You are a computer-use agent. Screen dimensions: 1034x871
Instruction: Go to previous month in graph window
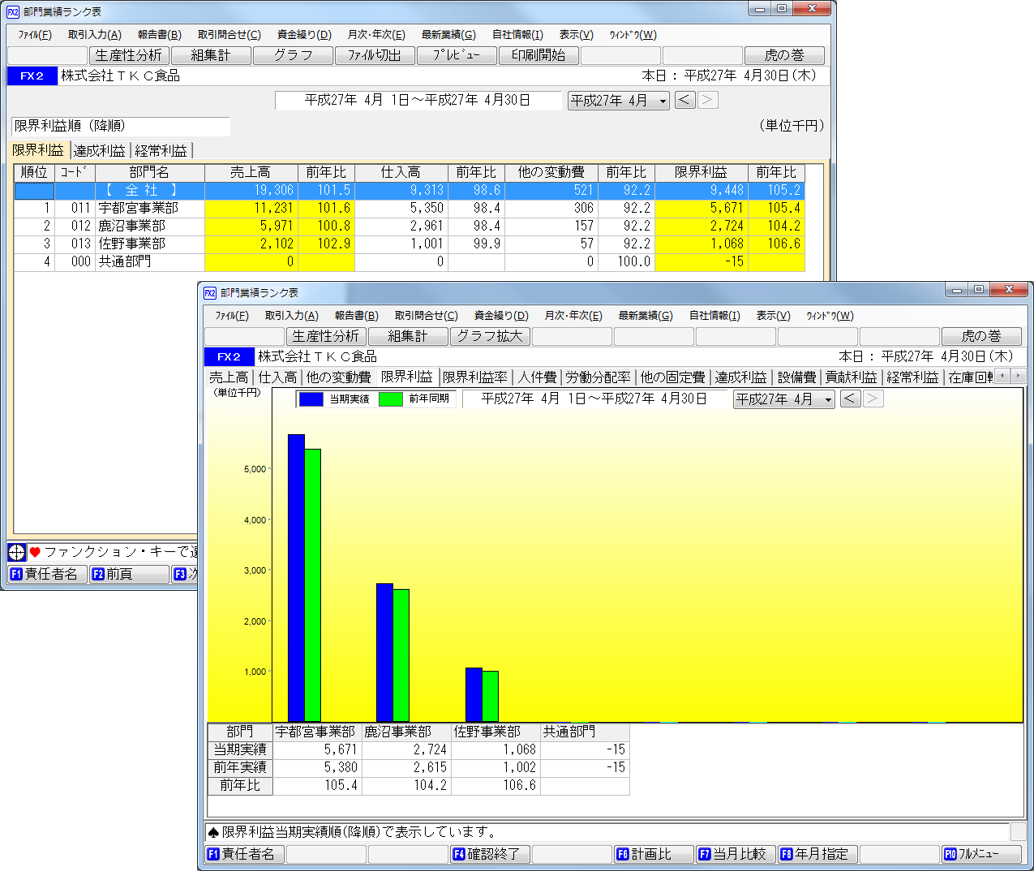[x=850, y=398]
